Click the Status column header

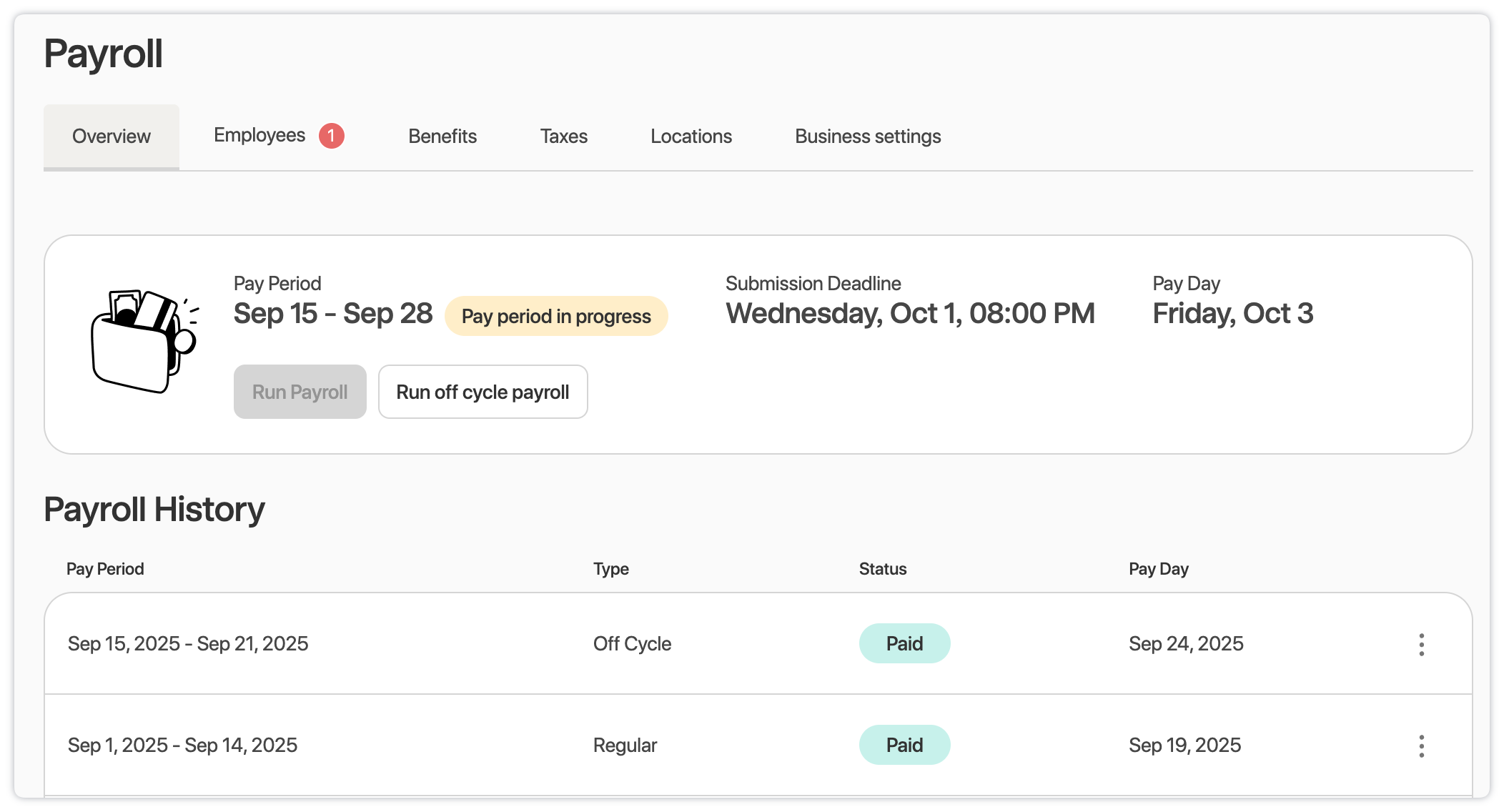coord(882,569)
